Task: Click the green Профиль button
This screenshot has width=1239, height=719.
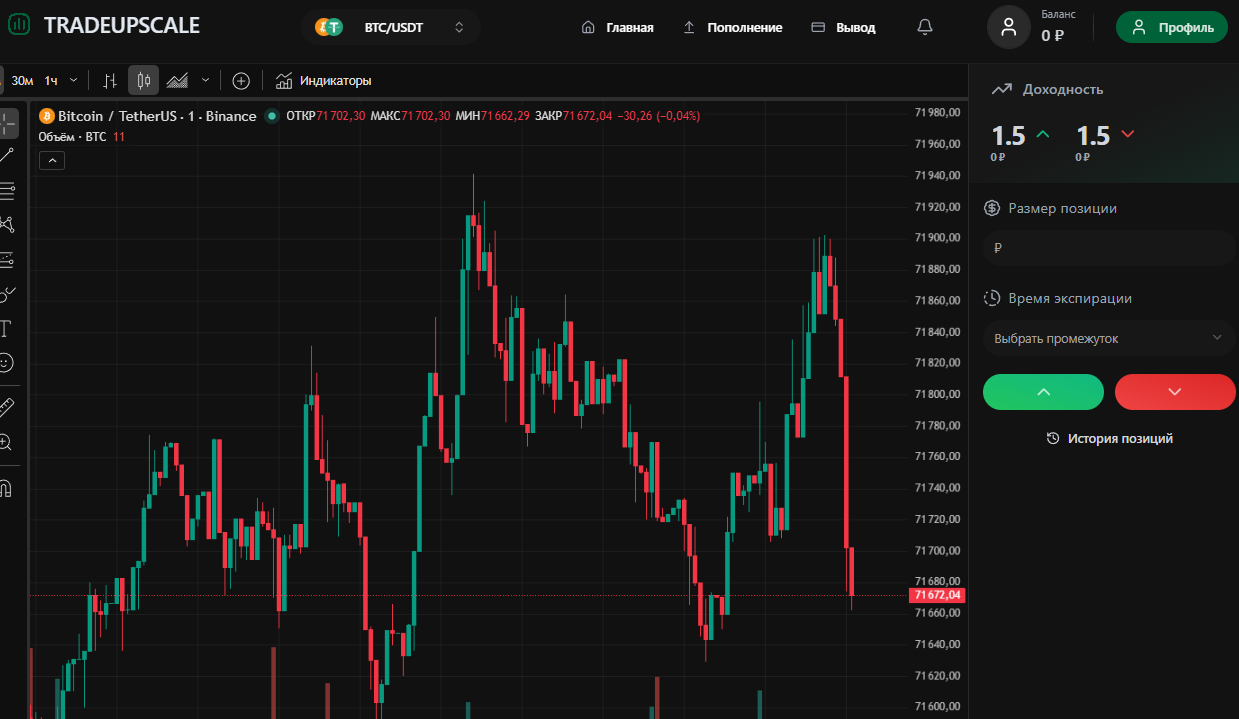Action: click(1171, 27)
